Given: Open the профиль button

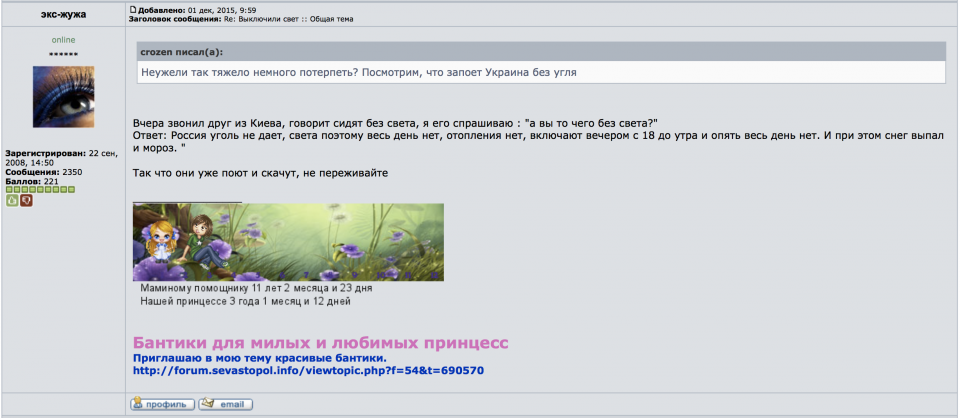Looking at the screenshot, I should tap(161, 404).
